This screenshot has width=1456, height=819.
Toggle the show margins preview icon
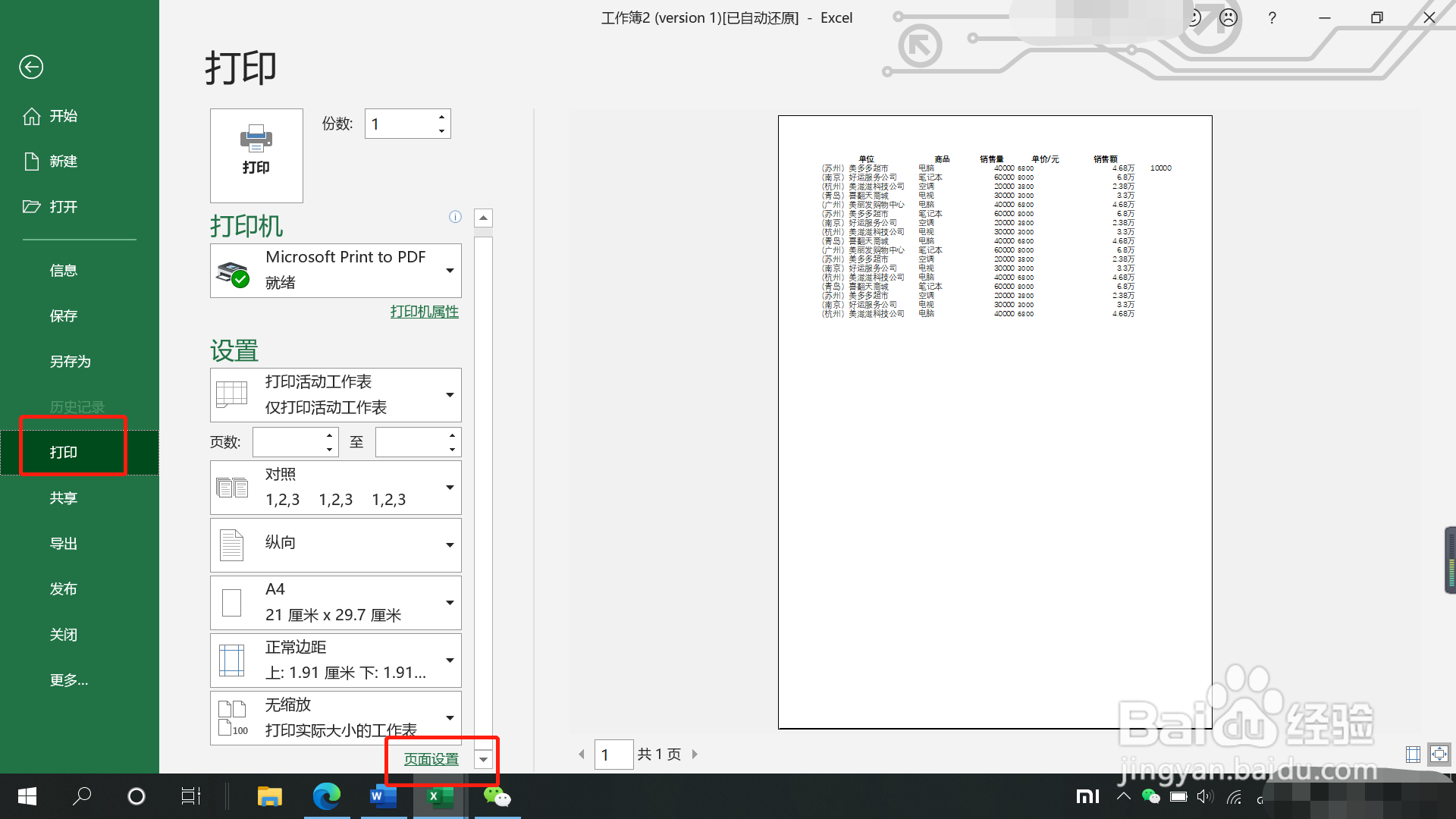click(1413, 754)
